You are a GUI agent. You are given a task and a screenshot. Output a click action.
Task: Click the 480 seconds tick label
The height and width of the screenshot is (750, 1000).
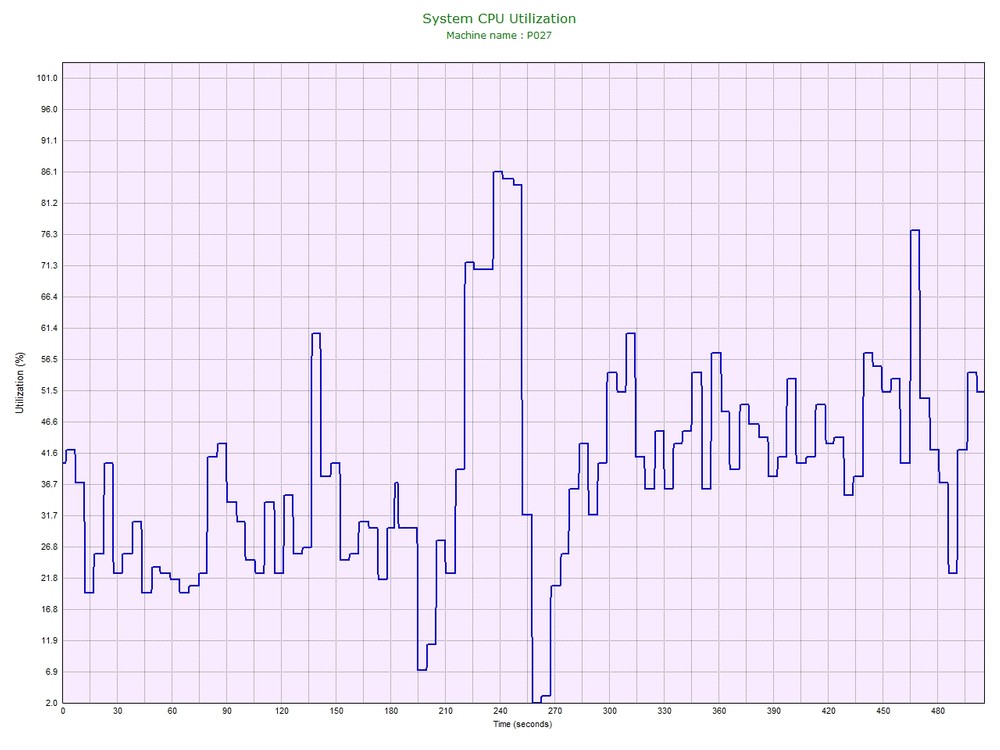click(937, 711)
